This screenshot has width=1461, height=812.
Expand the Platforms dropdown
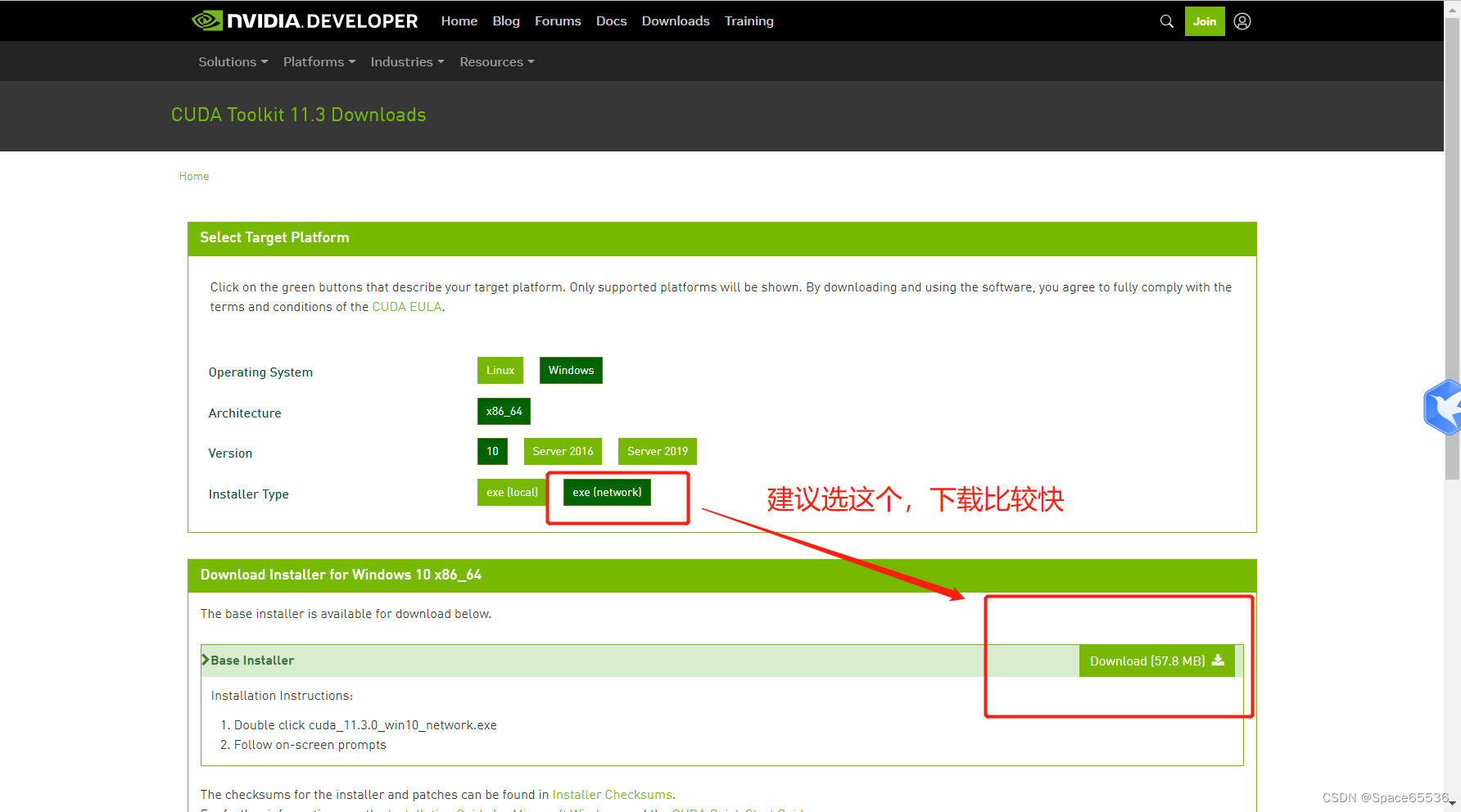tap(319, 61)
